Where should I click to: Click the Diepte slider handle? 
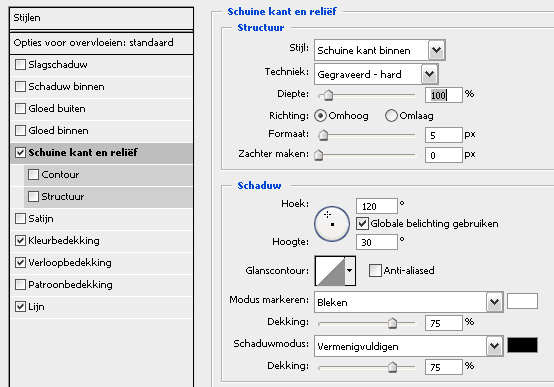pyautogui.click(x=329, y=95)
